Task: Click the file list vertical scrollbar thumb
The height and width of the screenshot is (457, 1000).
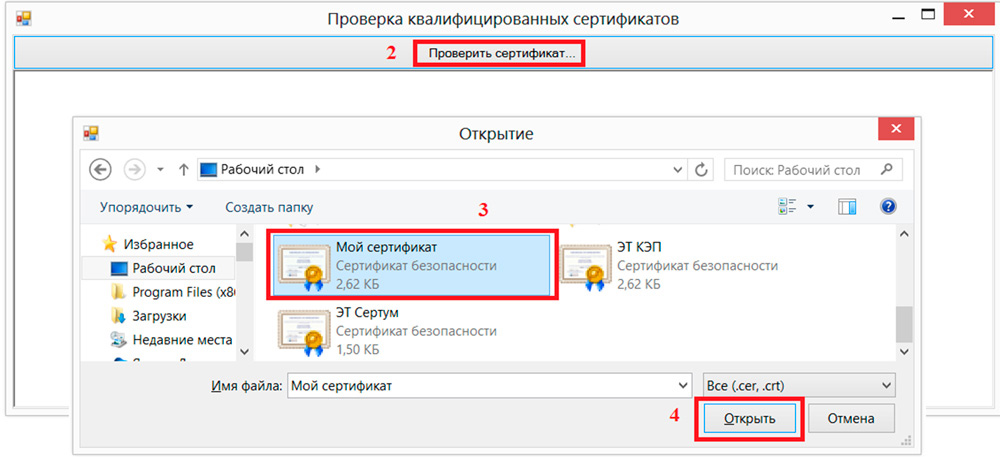Action: point(902,324)
